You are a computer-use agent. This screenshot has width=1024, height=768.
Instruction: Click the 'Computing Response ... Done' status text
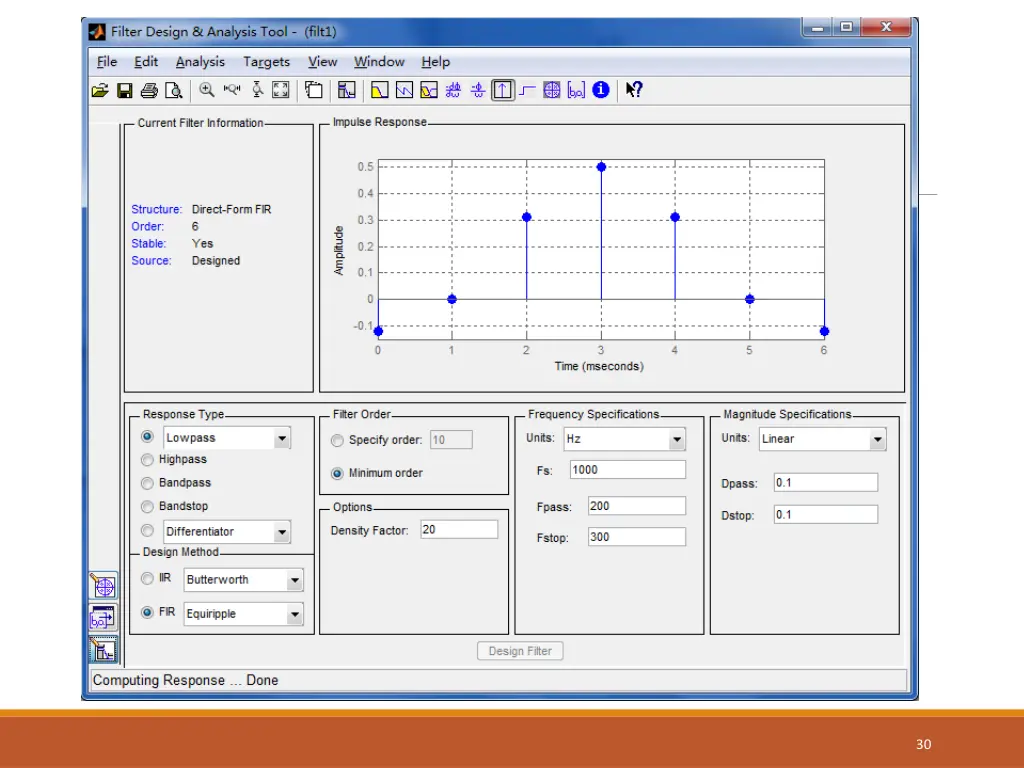pos(185,680)
